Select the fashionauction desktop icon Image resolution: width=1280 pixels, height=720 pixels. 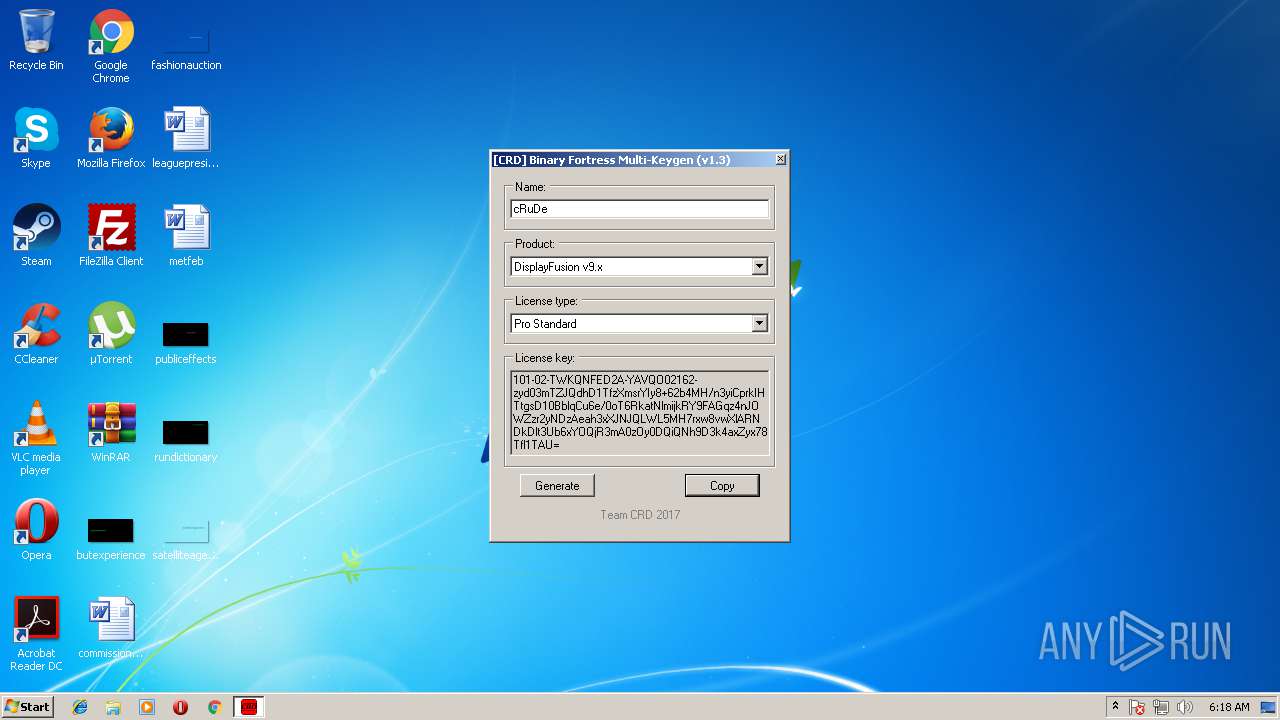click(x=186, y=47)
